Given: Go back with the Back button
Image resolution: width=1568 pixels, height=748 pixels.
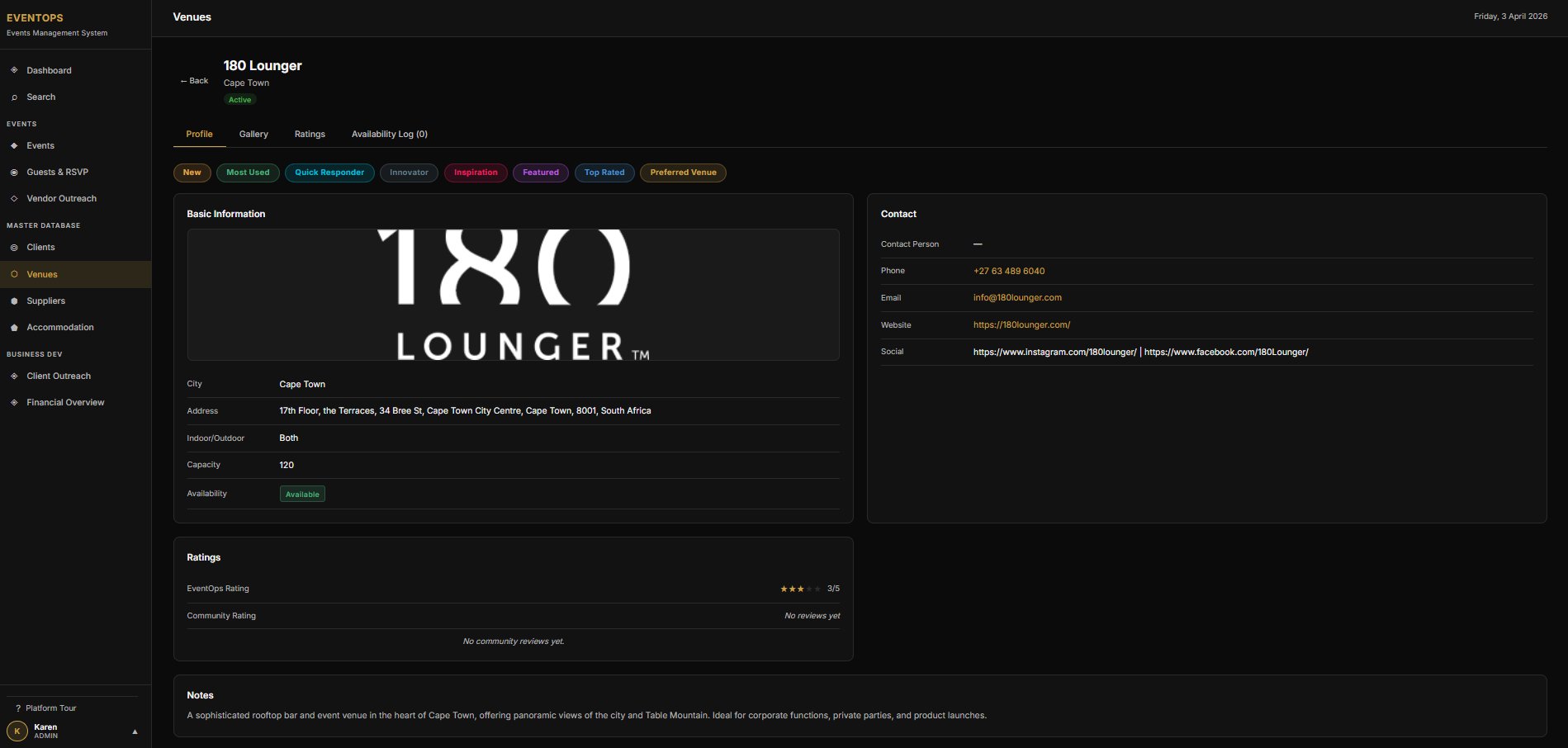Looking at the screenshot, I should [194, 81].
